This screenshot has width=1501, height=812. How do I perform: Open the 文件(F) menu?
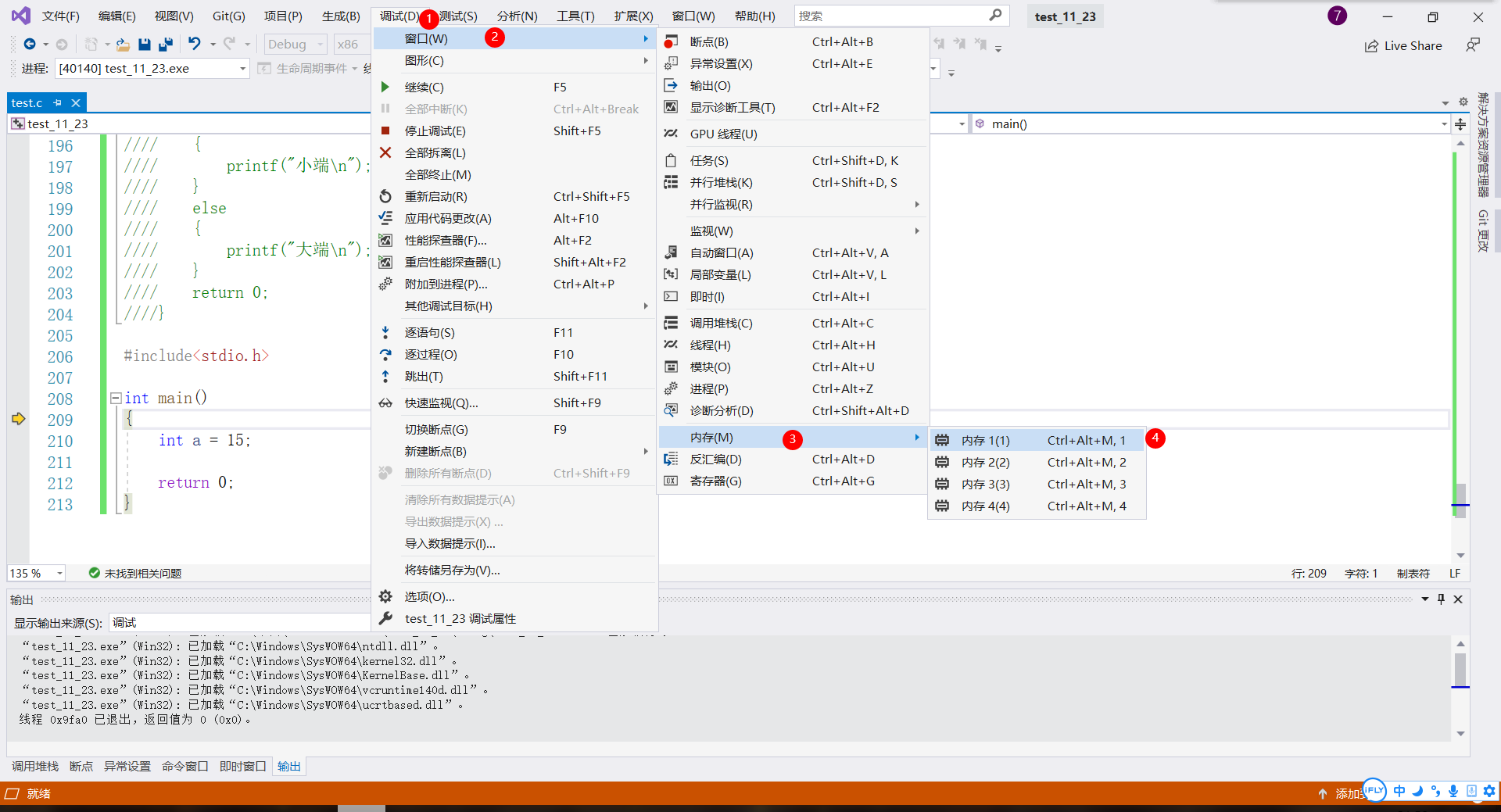coord(60,16)
